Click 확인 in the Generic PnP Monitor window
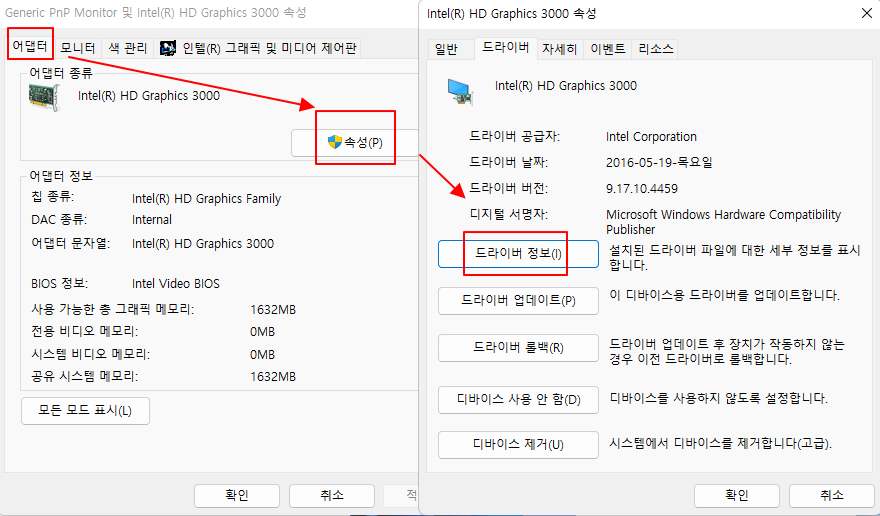 coord(237,495)
